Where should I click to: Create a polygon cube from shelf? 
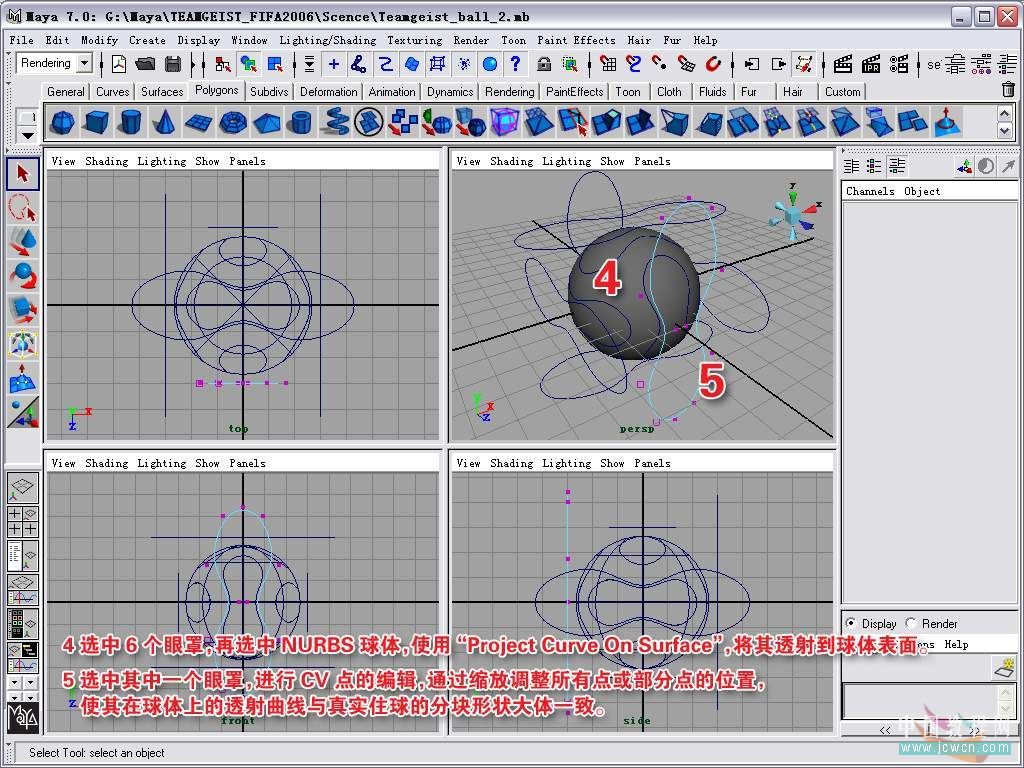point(97,122)
